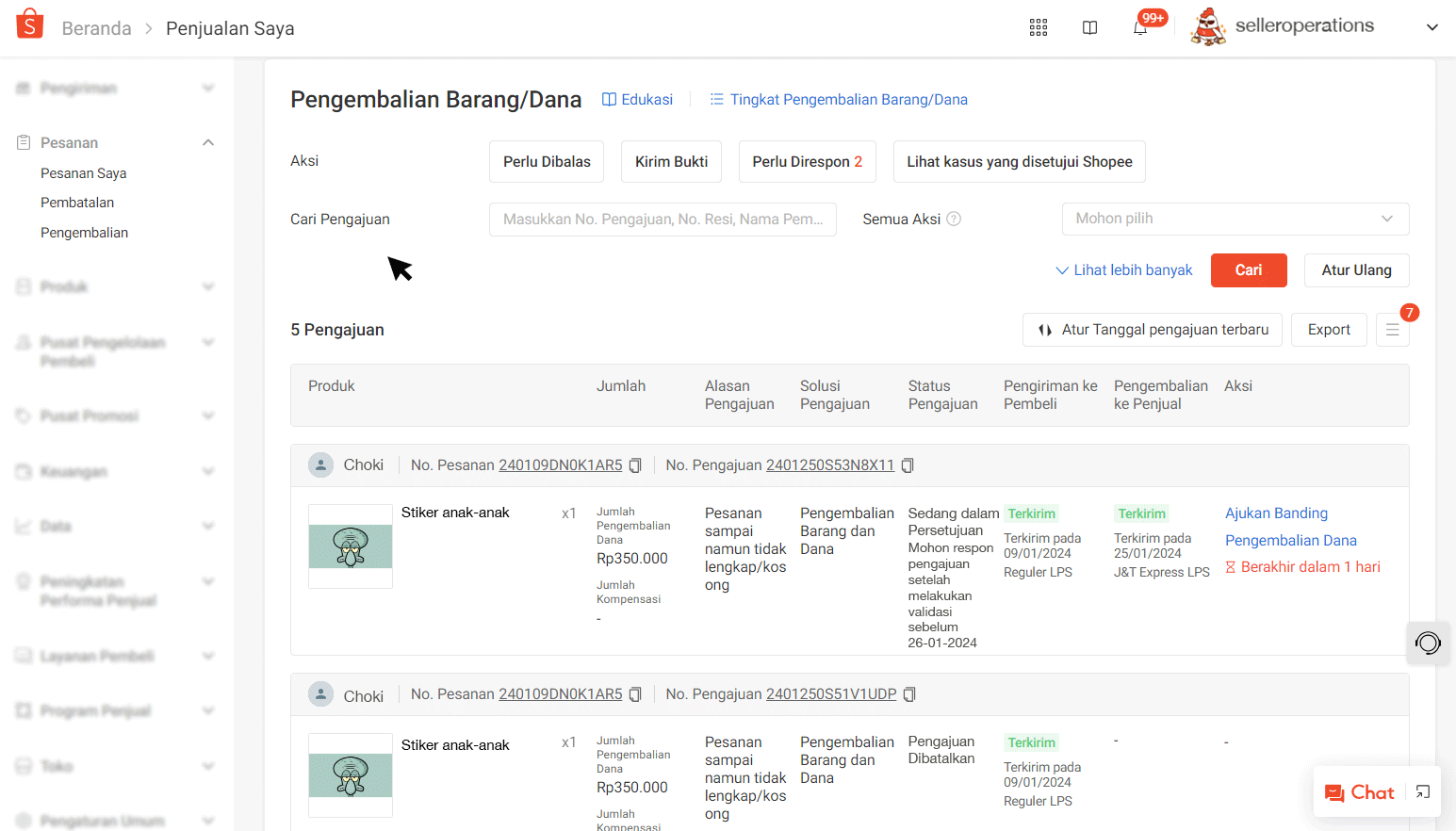Open the apps grid menu icon
This screenshot has height=831, width=1456.
[1038, 27]
